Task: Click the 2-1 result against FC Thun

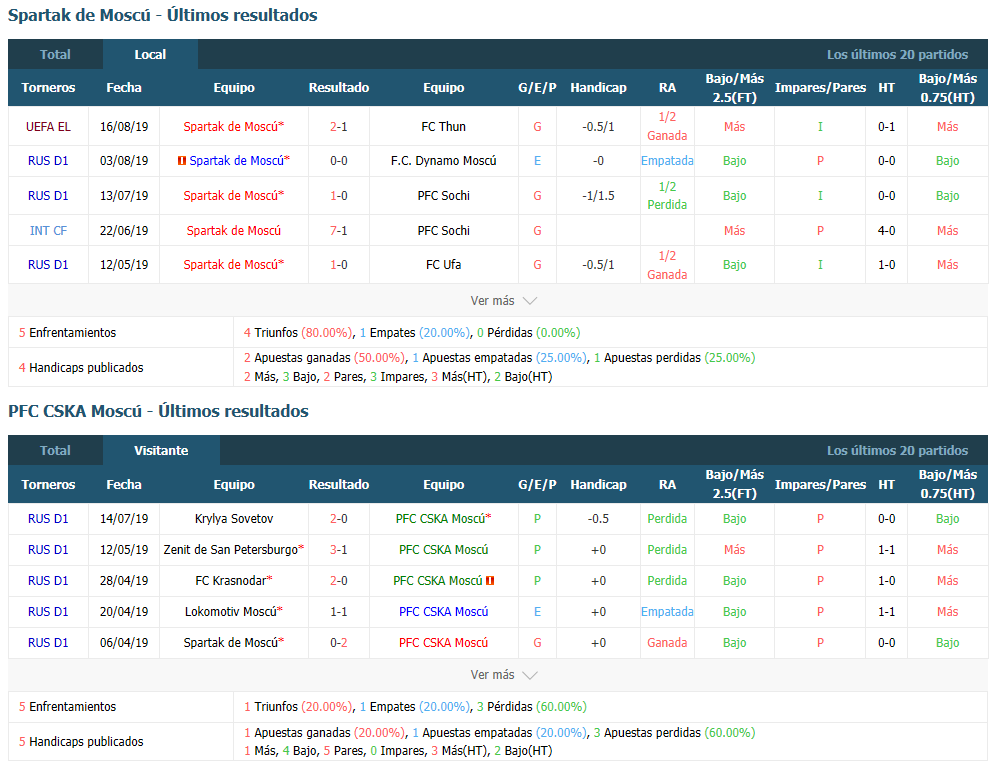Action: [x=339, y=127]
